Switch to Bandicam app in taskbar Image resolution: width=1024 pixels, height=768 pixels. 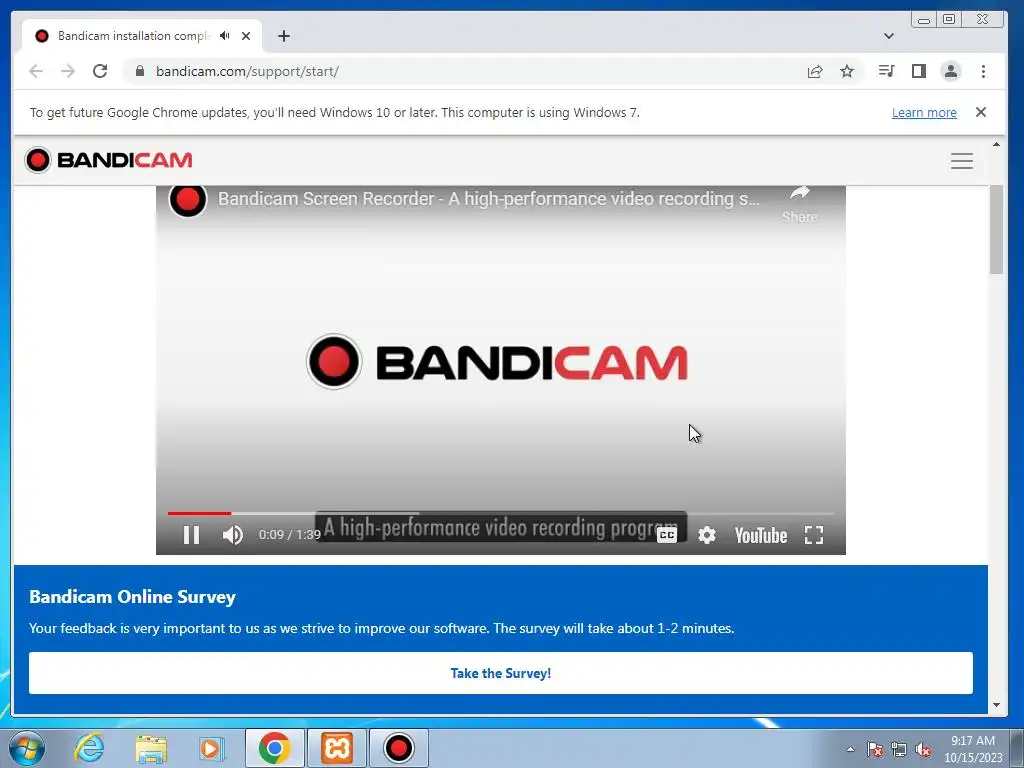tap(398, 748)
